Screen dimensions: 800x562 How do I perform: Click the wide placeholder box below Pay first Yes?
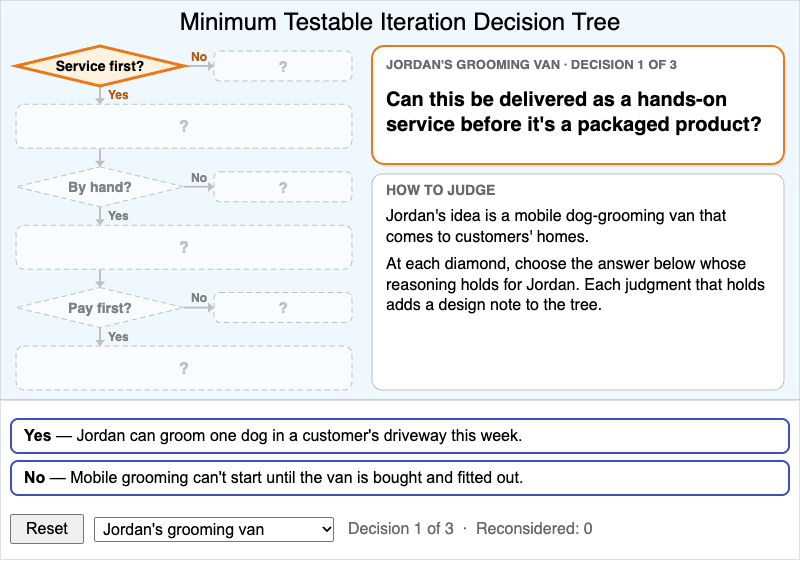(184, 368)
